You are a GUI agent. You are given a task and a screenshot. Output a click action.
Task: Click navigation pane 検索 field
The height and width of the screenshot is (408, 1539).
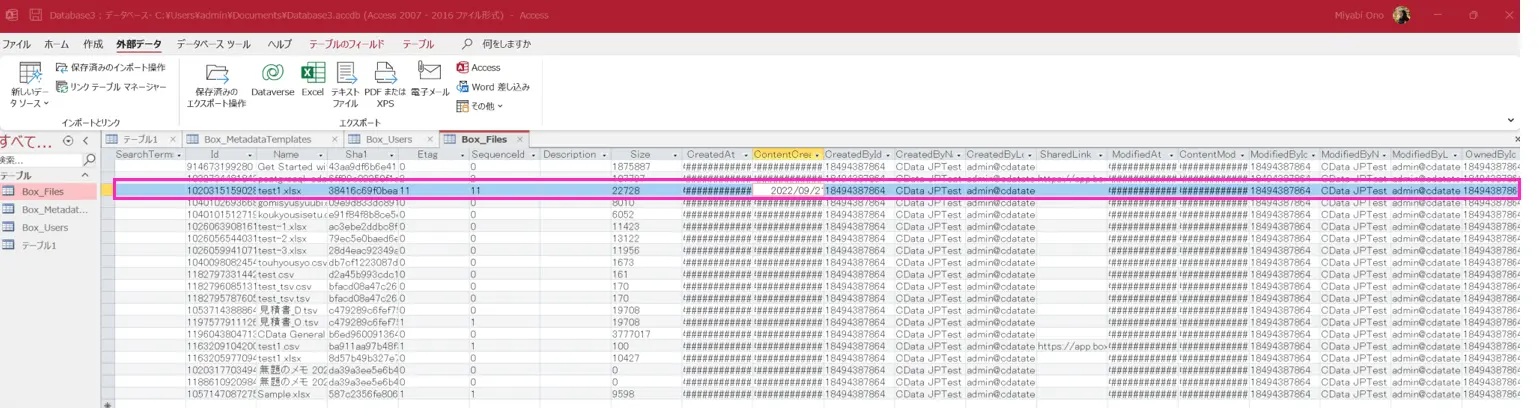tap(40, 159)
